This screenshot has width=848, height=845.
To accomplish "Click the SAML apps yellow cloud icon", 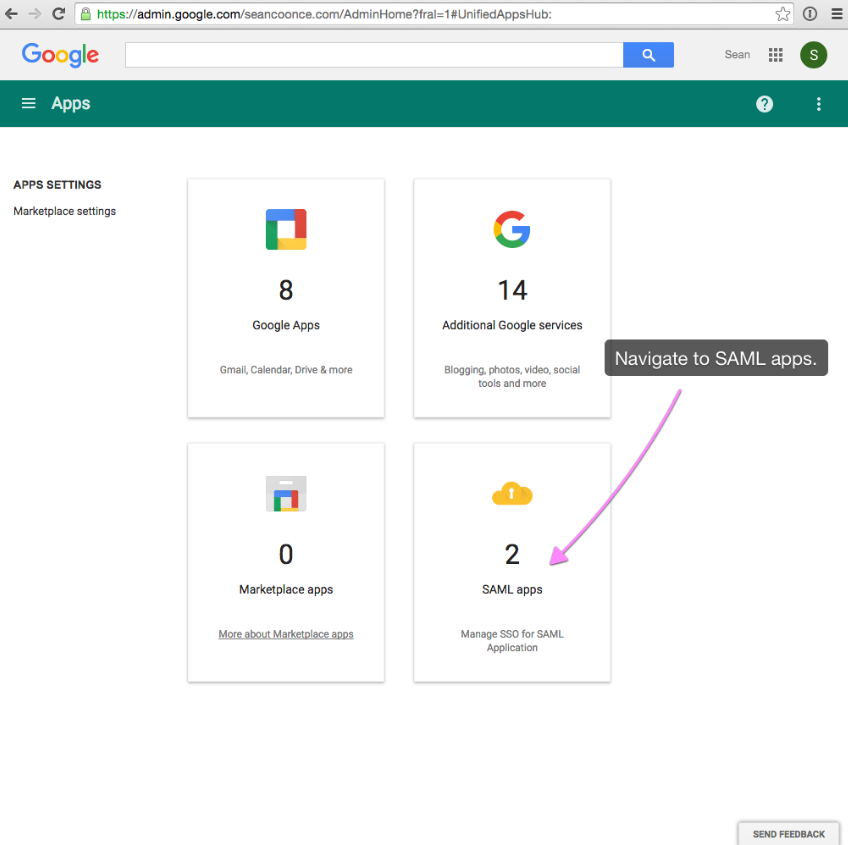I will (512, 493).
